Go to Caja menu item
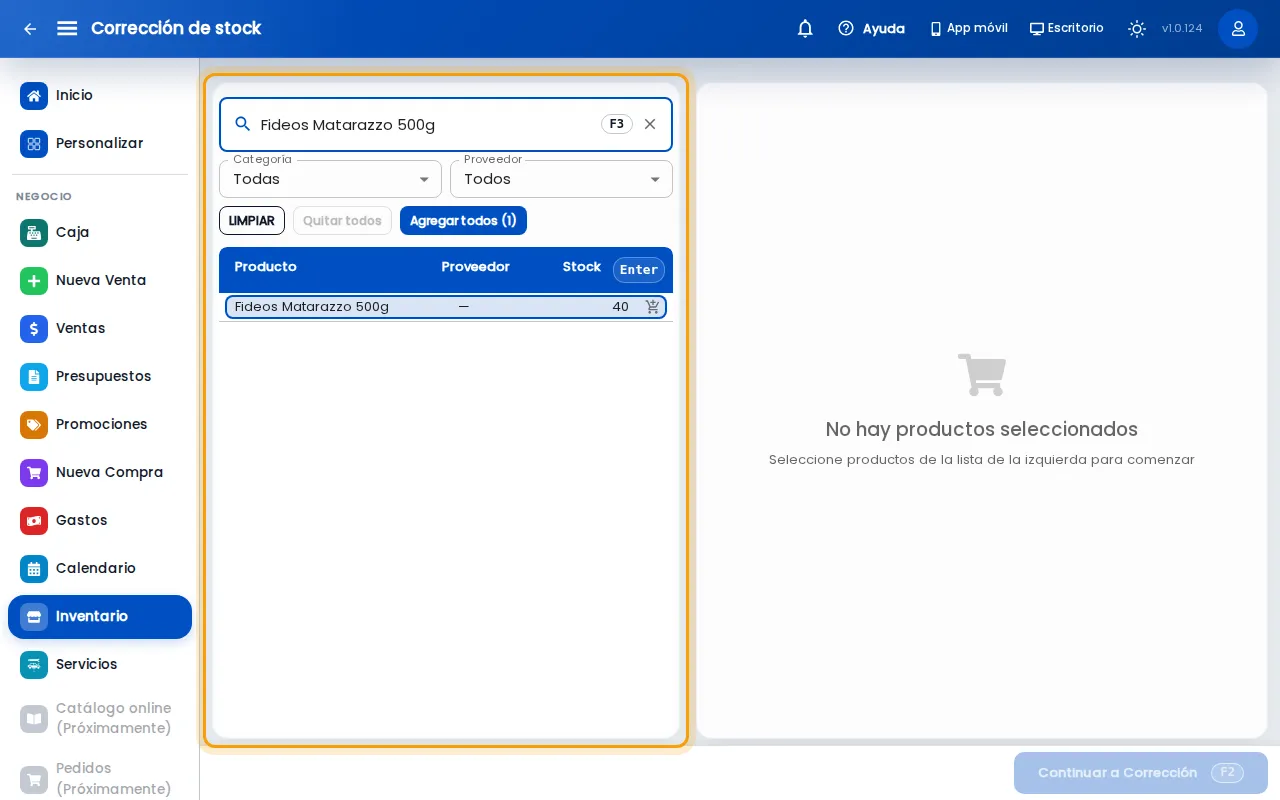1280x800 pixels. (100, 233)
